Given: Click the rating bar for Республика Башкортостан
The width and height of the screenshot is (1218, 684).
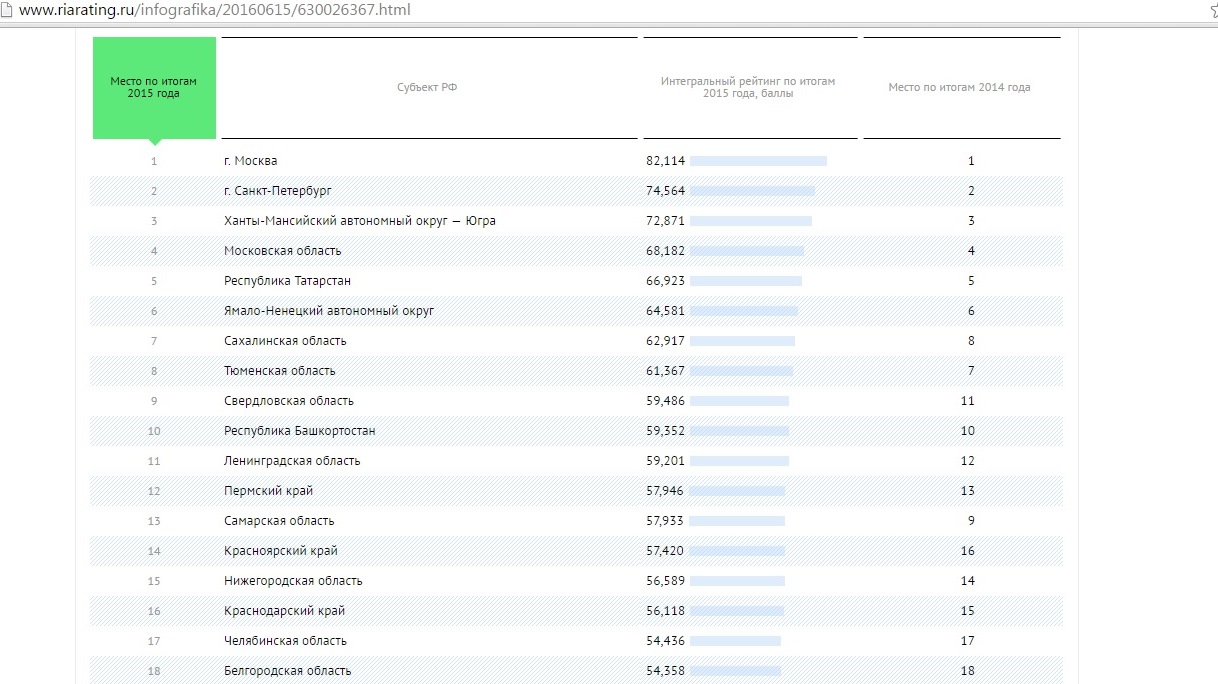Looking at the screenshot, I should pos(739,431).
